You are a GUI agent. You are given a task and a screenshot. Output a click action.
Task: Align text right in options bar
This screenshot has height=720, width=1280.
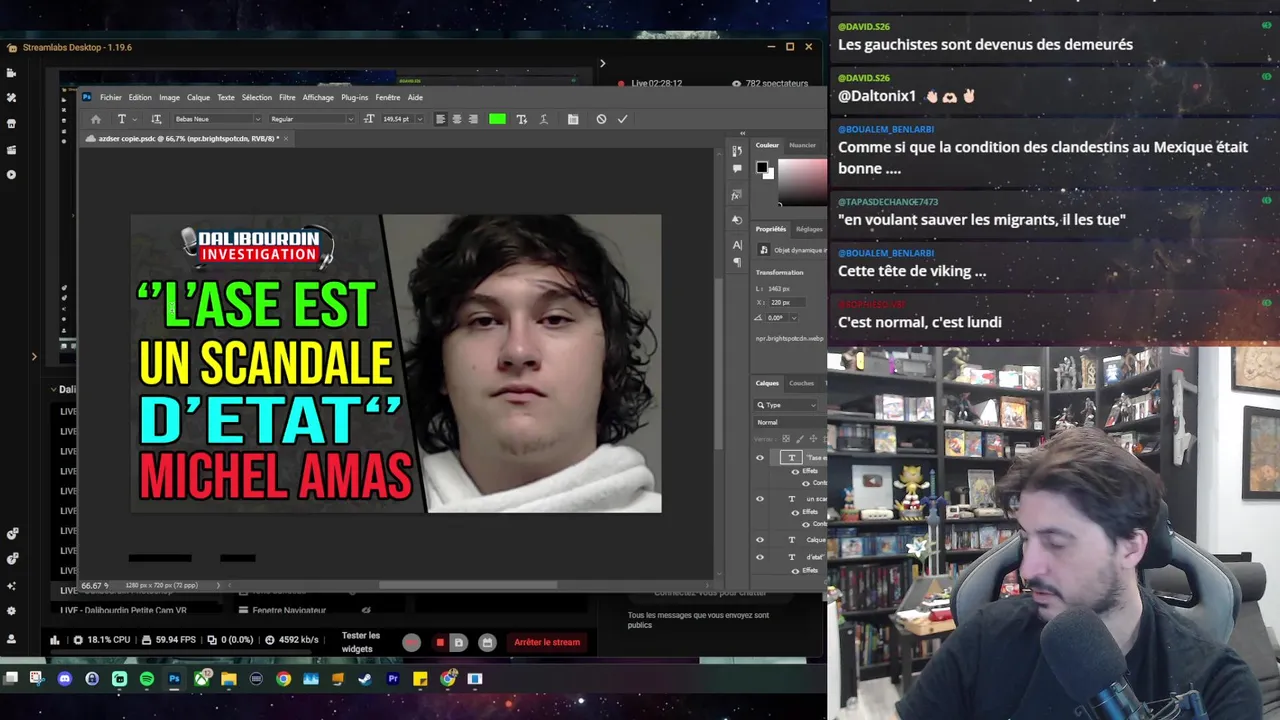click(473, 119)
